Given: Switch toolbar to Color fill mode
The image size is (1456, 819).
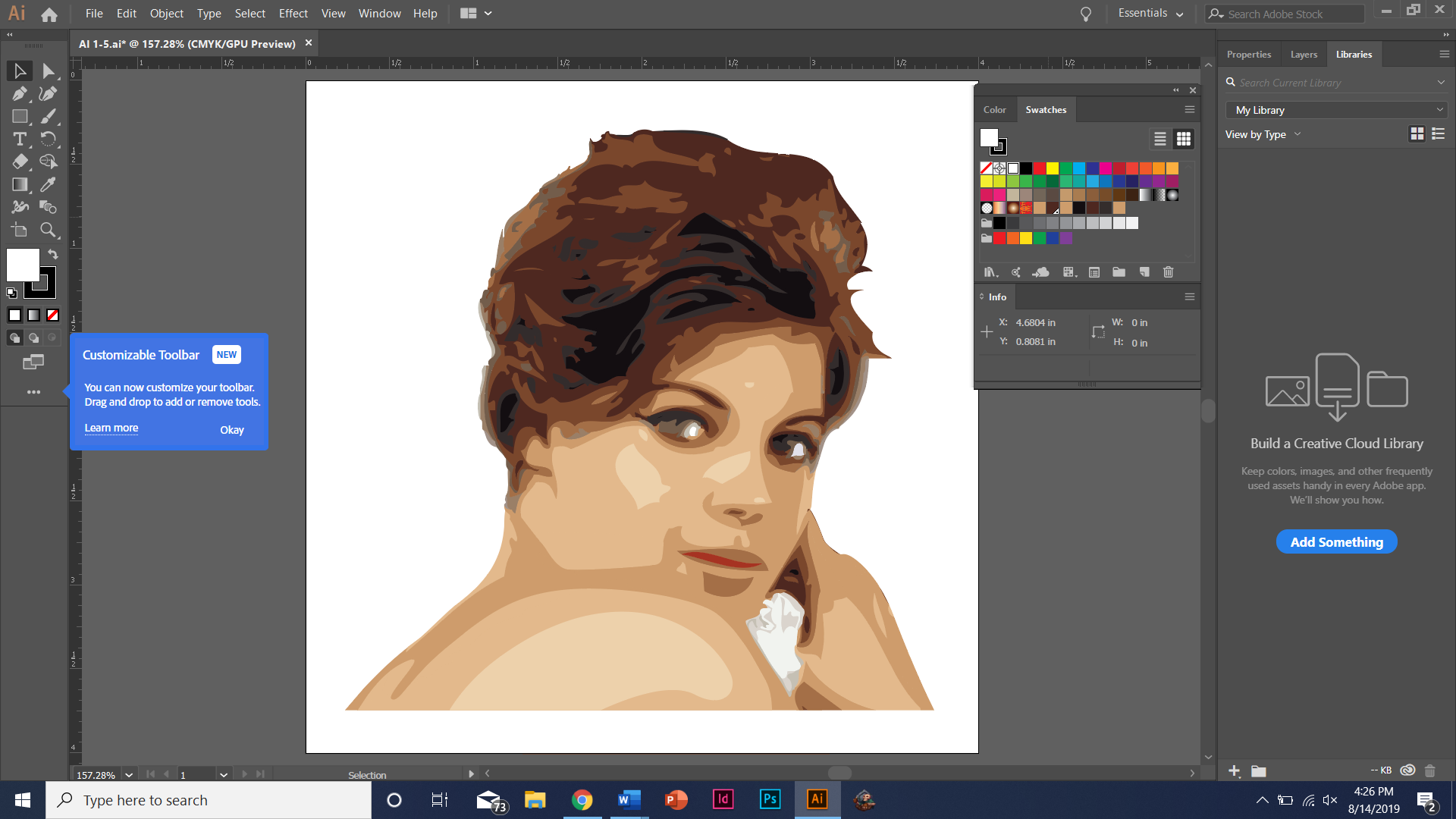Looking at the screenshot, I should point(15,315).
